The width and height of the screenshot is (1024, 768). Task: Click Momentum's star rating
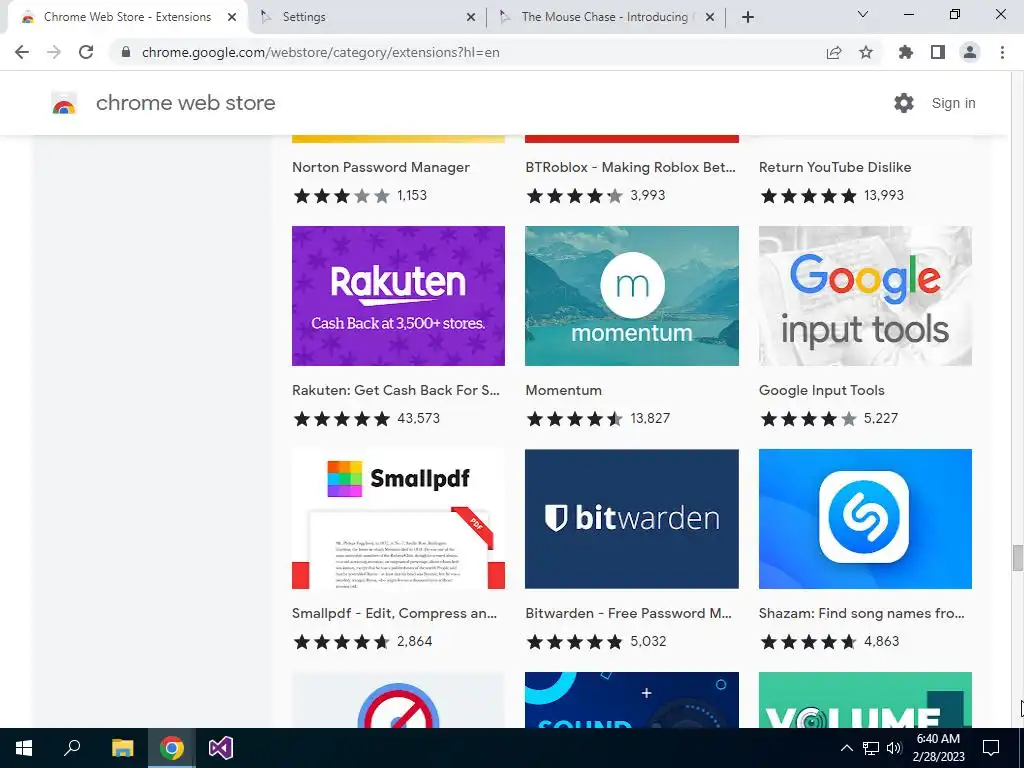pos(575,419)
